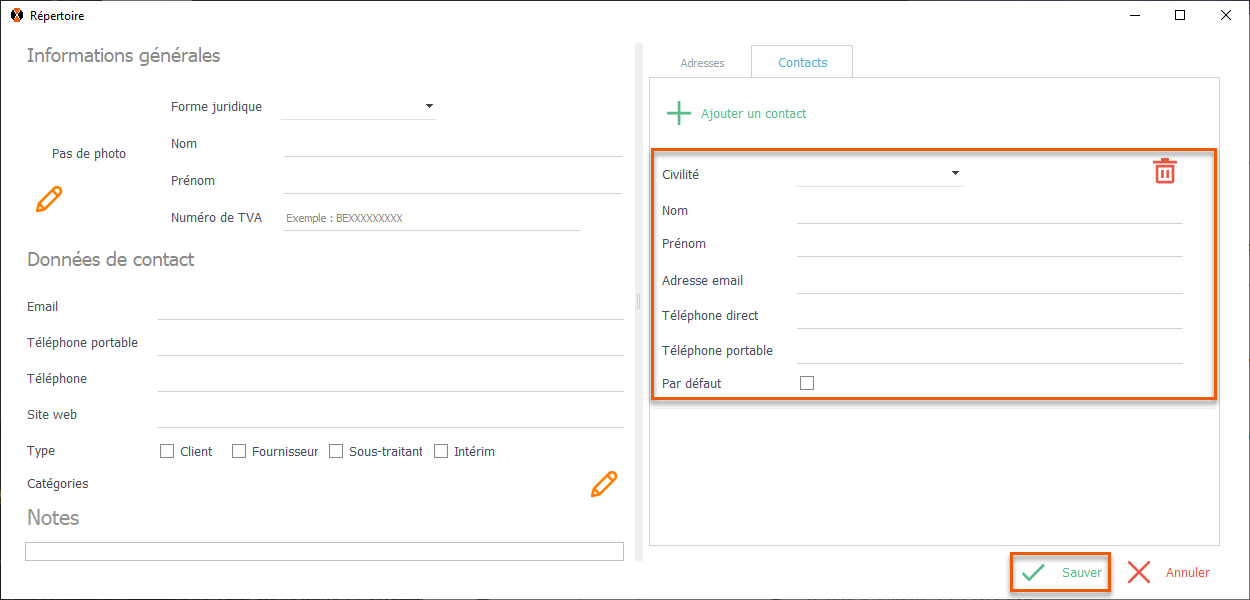Enable the Client type checkbox

point(167,451)
